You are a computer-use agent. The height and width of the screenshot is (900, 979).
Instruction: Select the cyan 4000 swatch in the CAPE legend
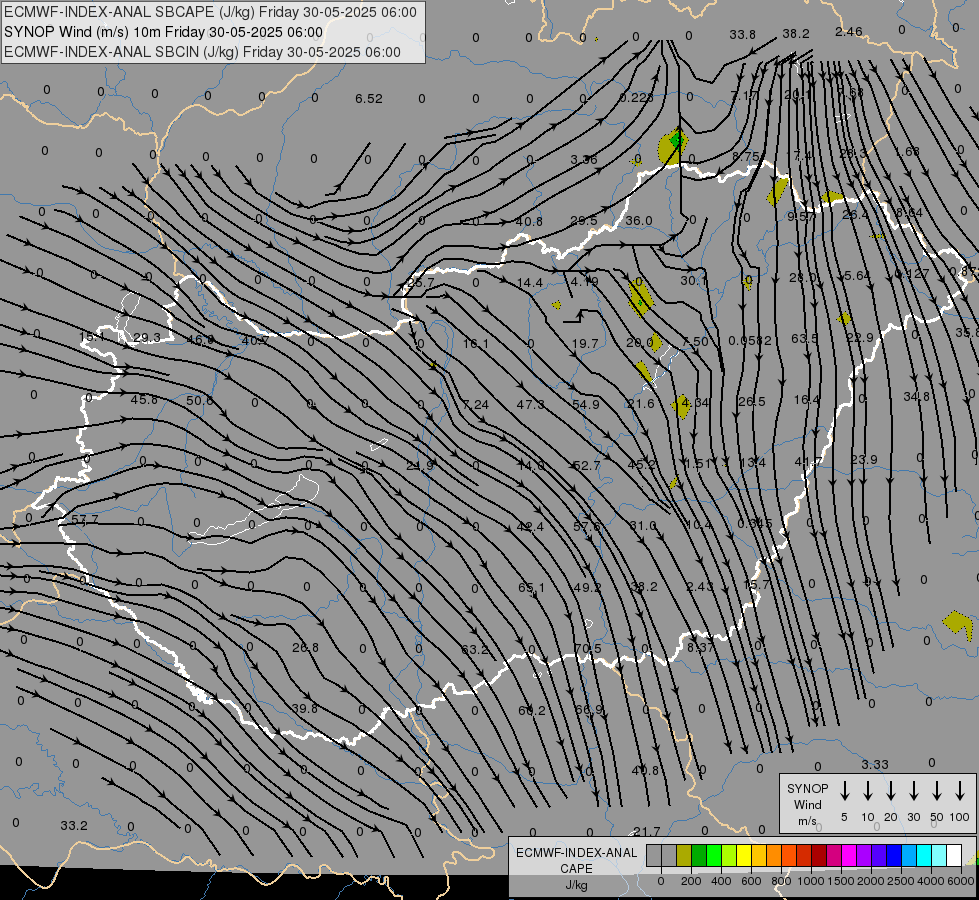point(923,855)
